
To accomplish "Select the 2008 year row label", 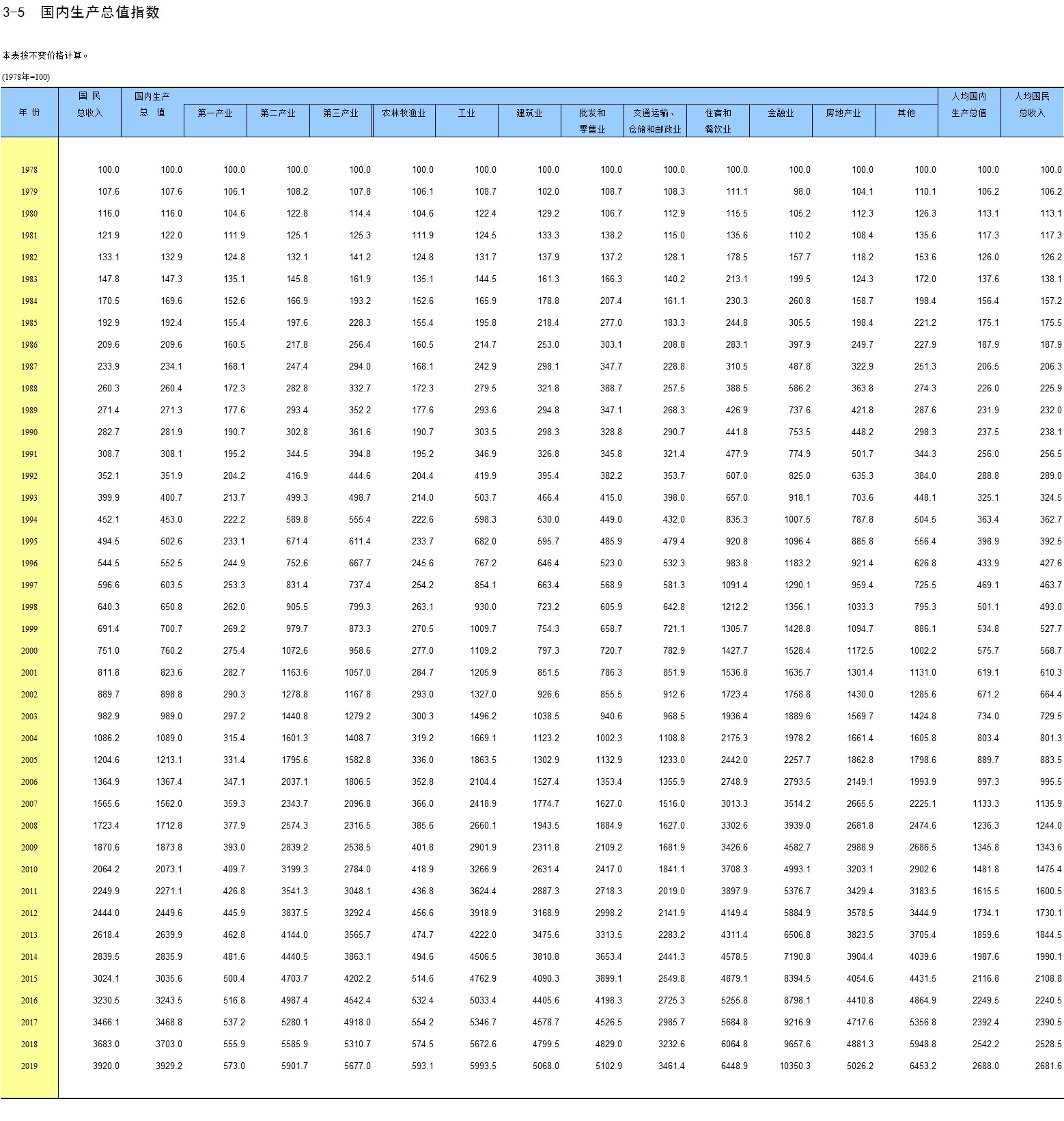I will tap(29, 826).
